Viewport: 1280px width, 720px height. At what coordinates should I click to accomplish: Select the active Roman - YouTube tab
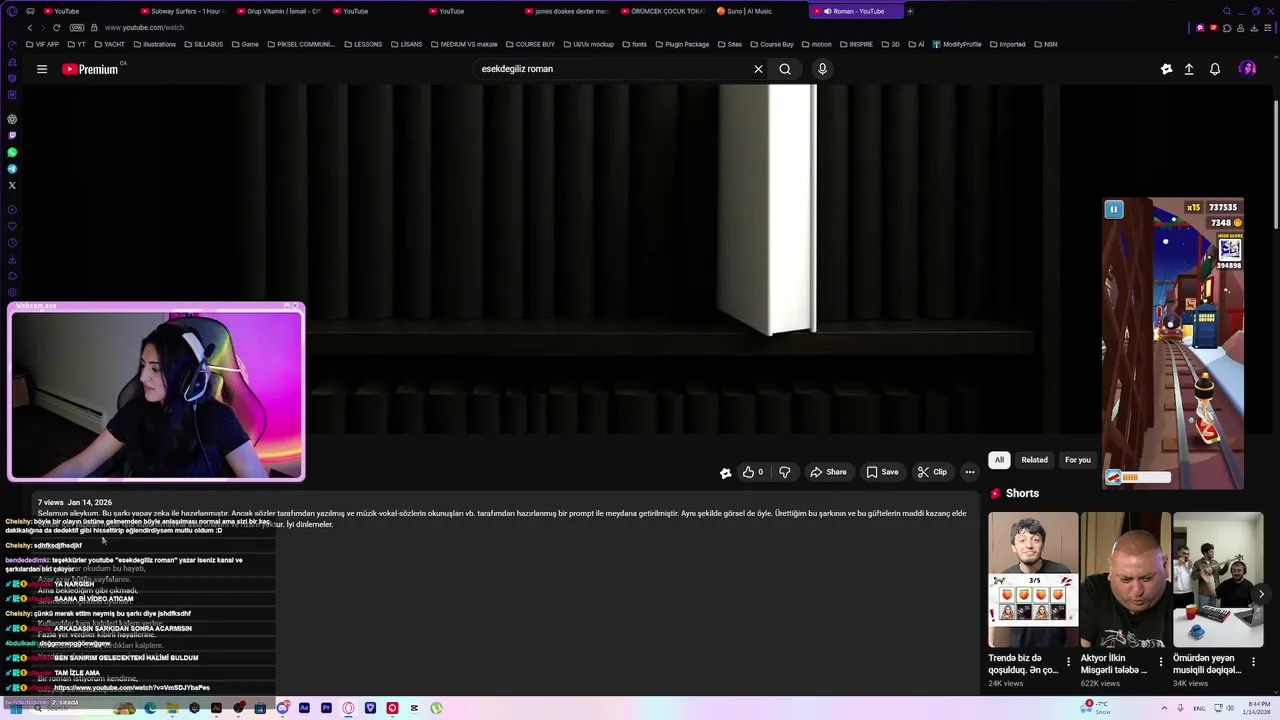(855, 11)
